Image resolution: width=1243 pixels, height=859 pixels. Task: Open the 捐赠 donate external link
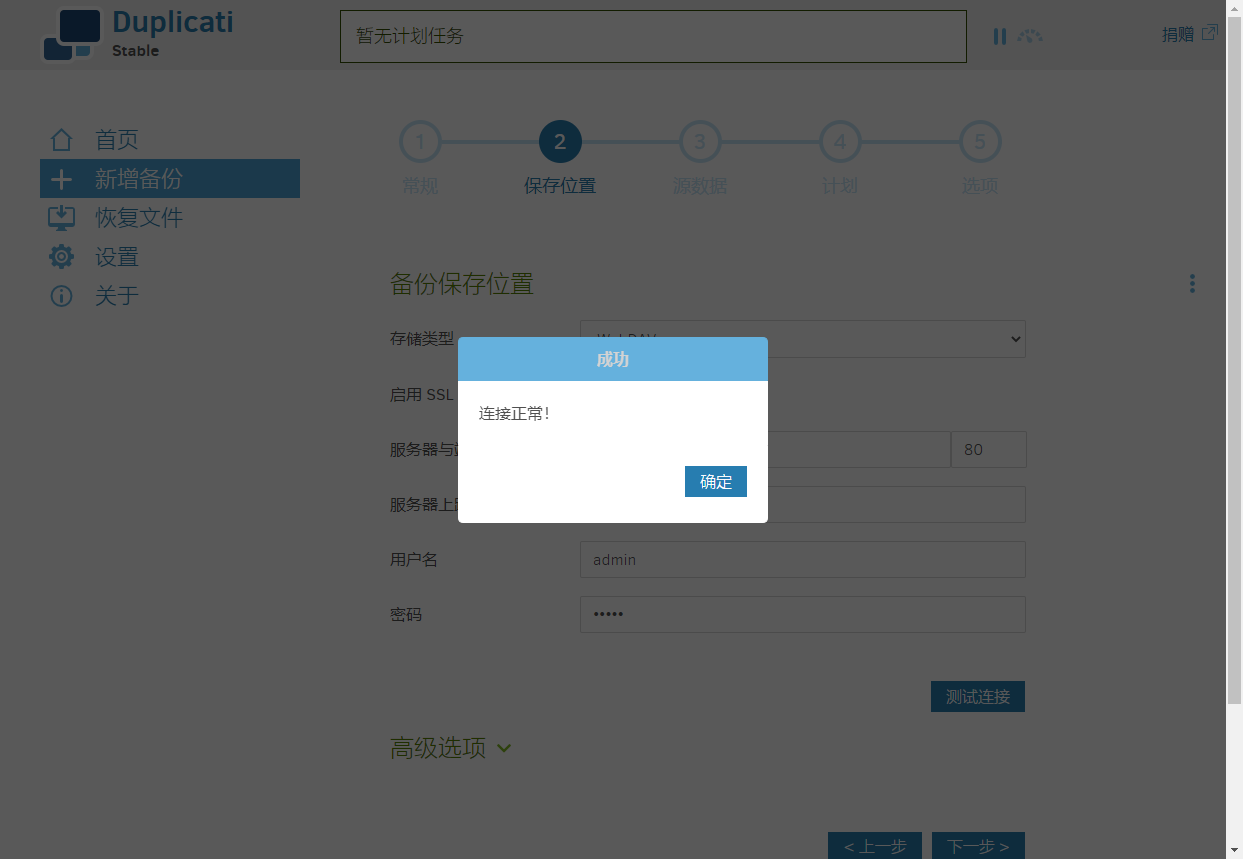(x=1189, y=34)
